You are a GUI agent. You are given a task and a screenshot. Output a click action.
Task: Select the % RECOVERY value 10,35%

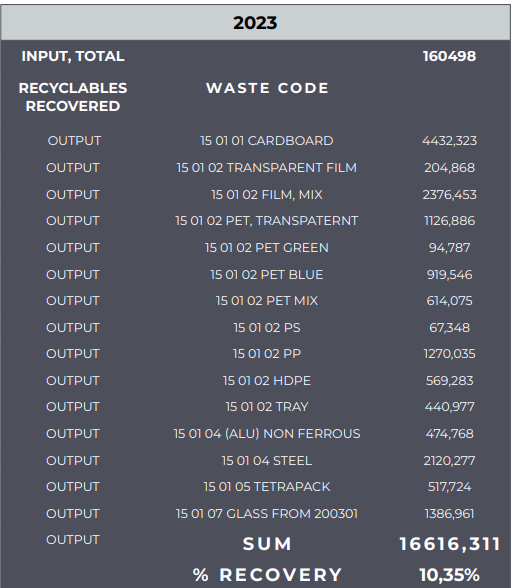coord(450,575)
